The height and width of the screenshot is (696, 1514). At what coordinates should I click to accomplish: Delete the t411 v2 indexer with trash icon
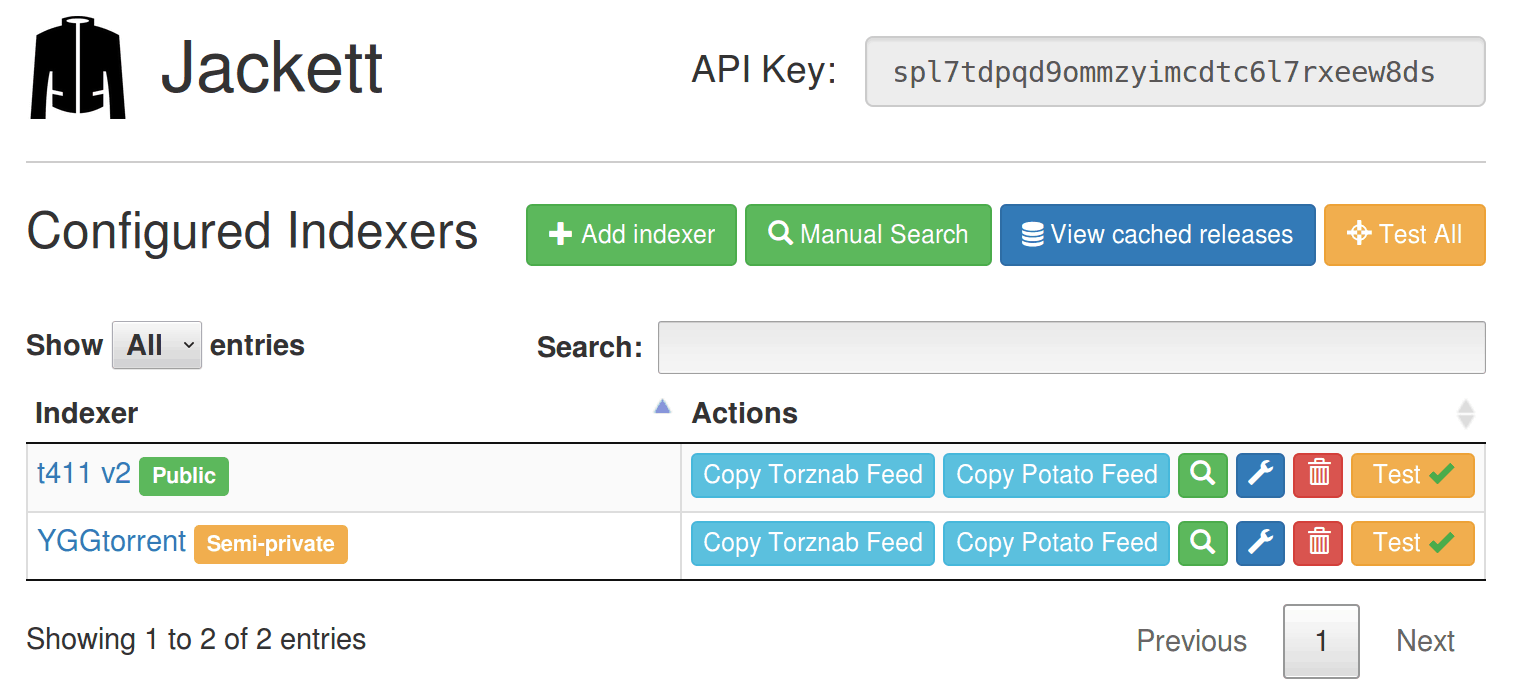click(x=1318, y=475)
